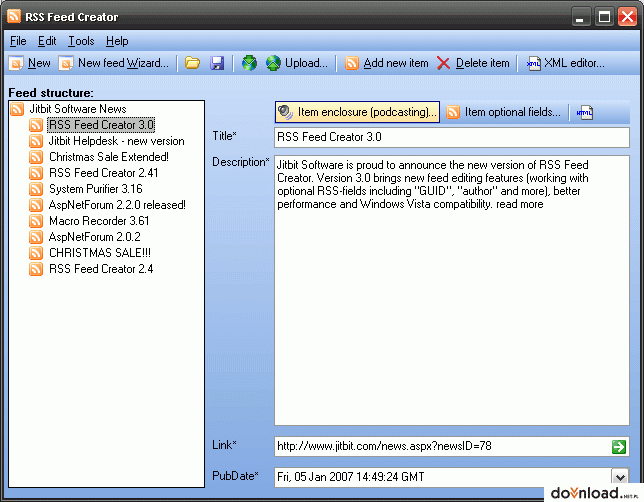
Task: Select CHRISTMAS SALE!!! item
Action: click(100, 253)
